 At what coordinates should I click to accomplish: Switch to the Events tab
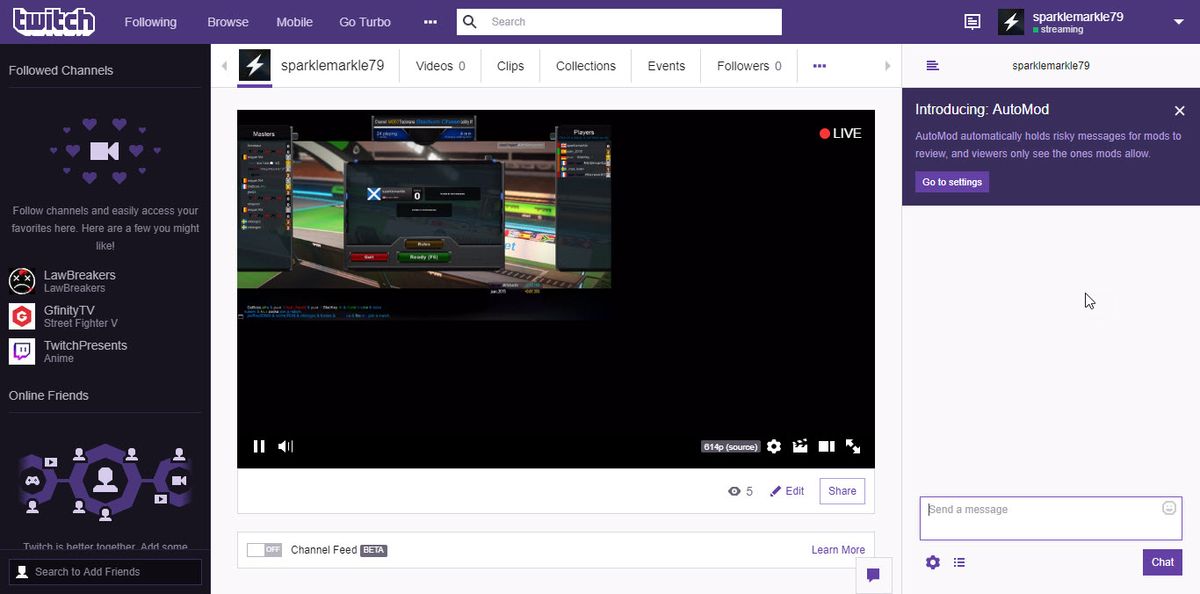click(x=666, y=66)
